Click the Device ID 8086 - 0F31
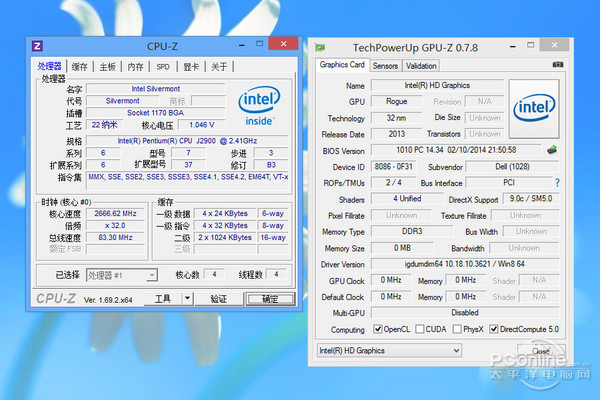The width and height of the screenshot is (600, 400). 393,167
